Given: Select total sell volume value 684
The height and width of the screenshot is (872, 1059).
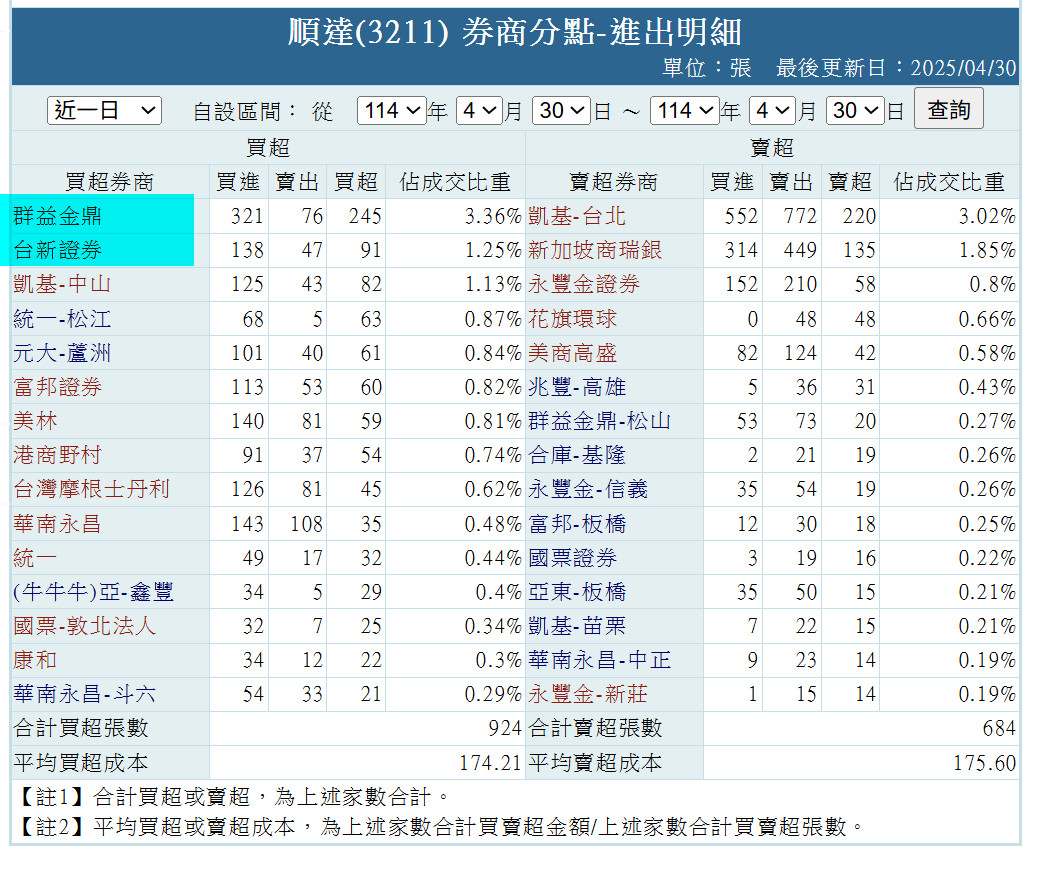Looking at the screenshot, I should pos(999,728).
